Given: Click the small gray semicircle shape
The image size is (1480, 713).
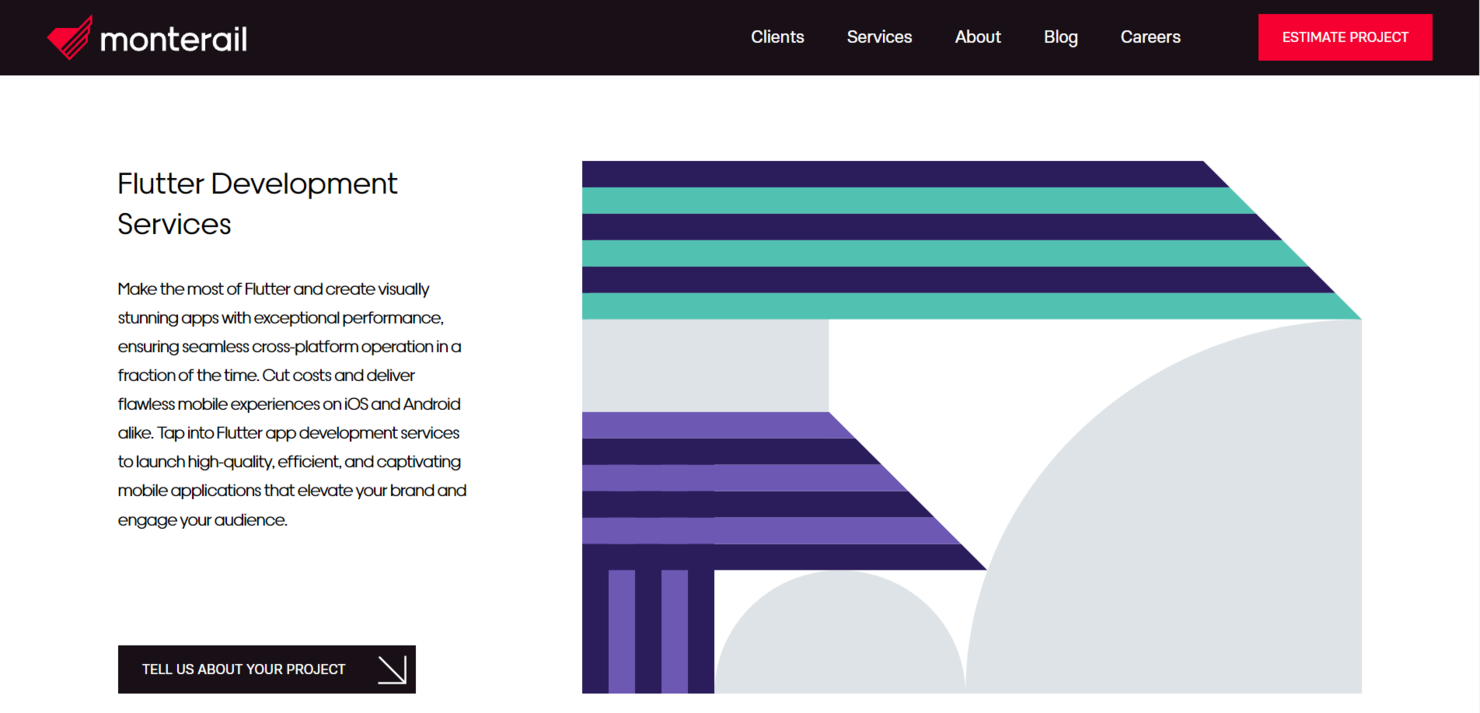Looking at the screenshot, I should [840, 640].
